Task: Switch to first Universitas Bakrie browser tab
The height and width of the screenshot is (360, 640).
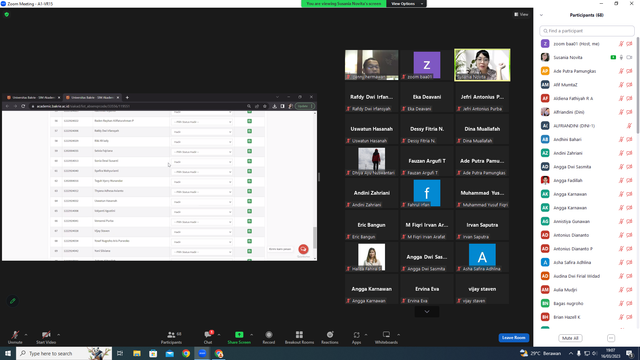Action: click(33, 98)
